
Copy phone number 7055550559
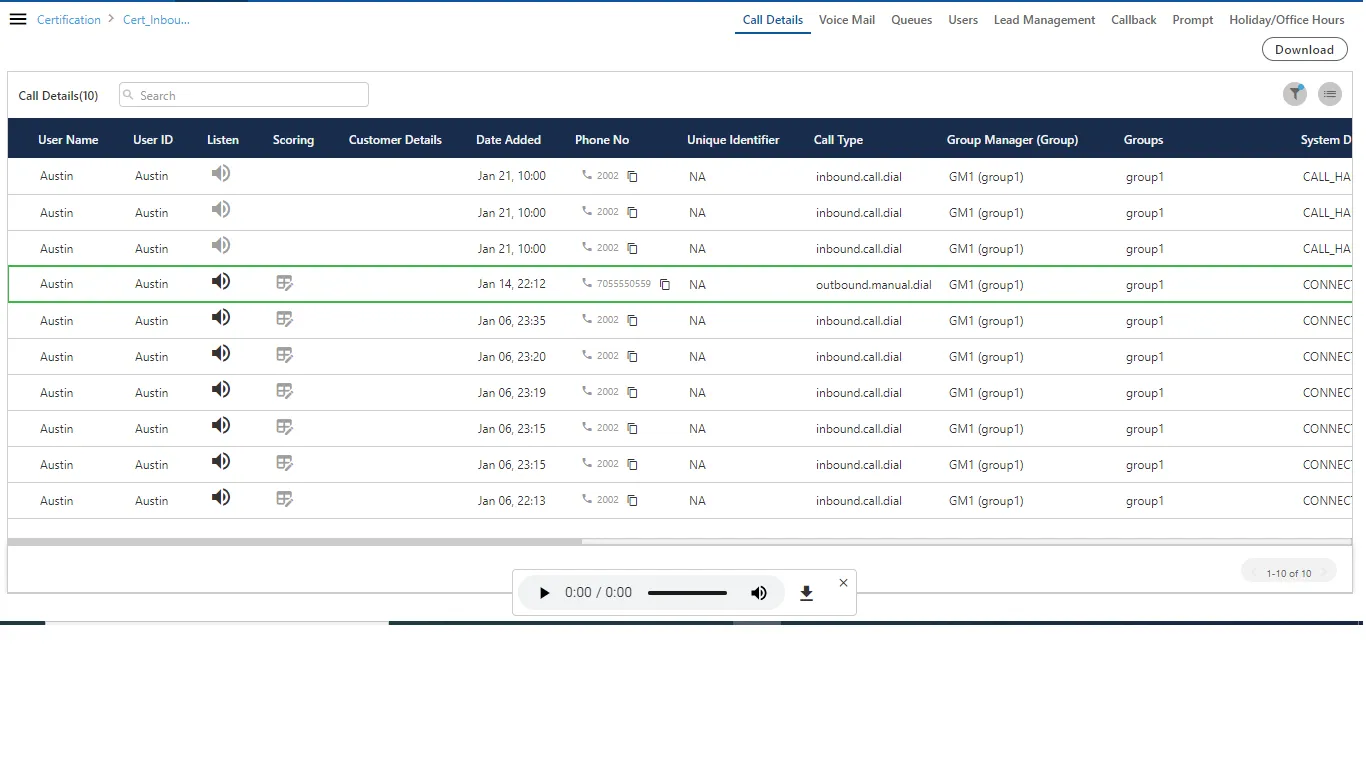[x=664, y=285]
